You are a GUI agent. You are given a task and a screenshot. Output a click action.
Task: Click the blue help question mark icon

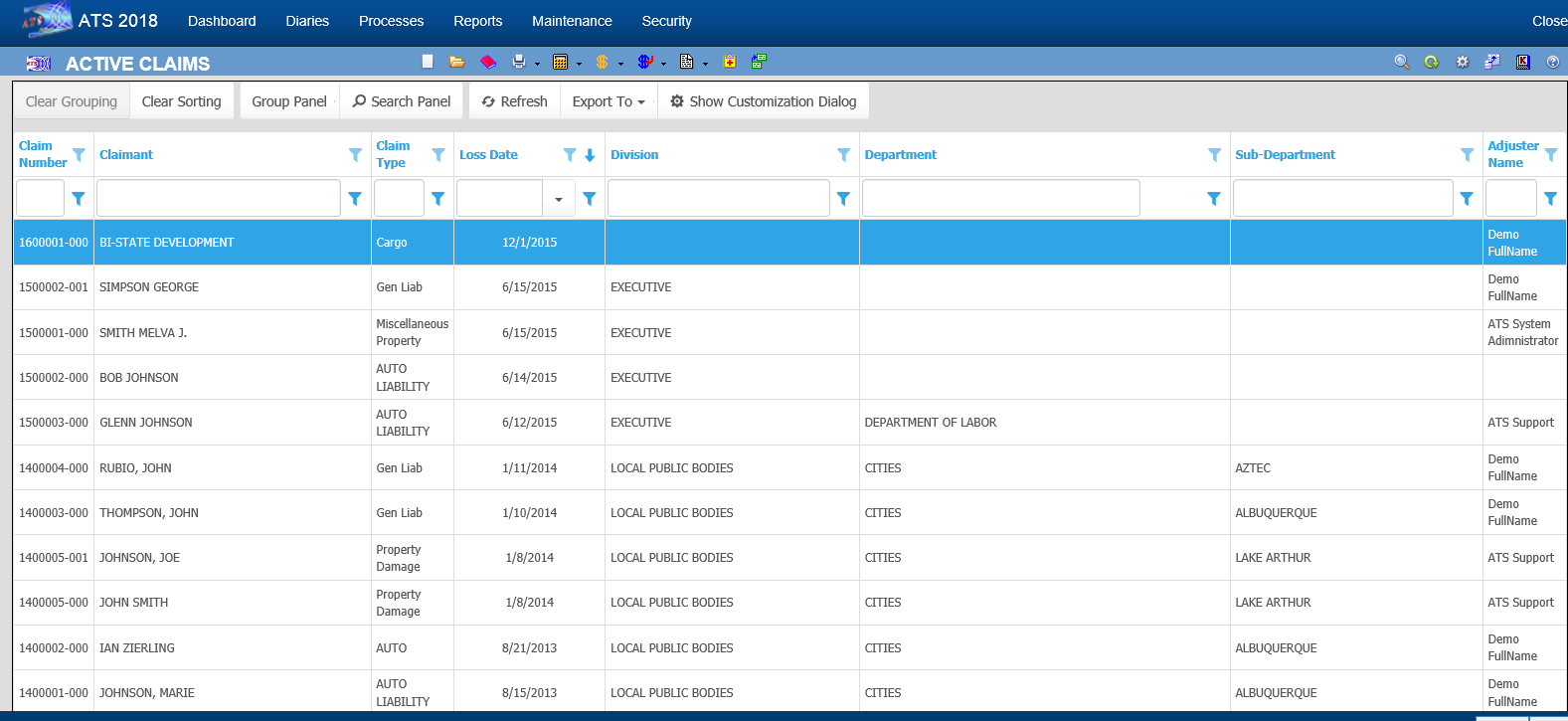click(x=1552, y=62)
